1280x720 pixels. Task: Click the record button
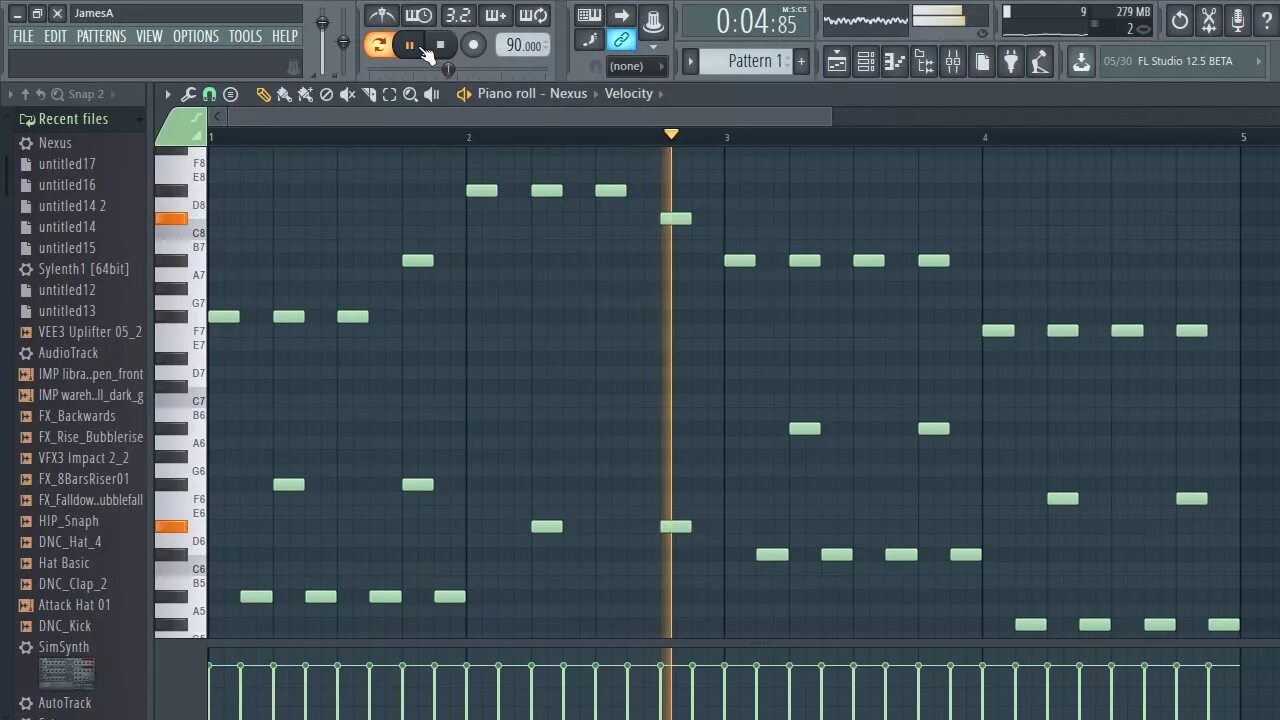coord(474,45)
